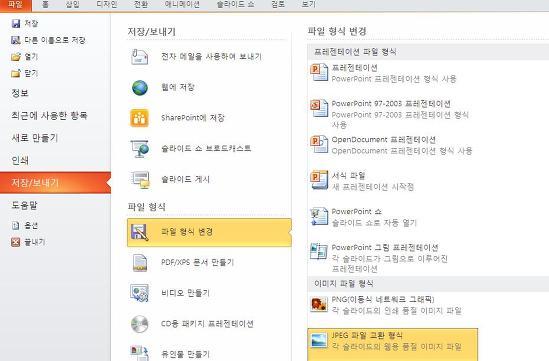This screenshot has height=361, width=549.
Task: Click the Exit (끝내기) red X icon
Action: point(16,242)
